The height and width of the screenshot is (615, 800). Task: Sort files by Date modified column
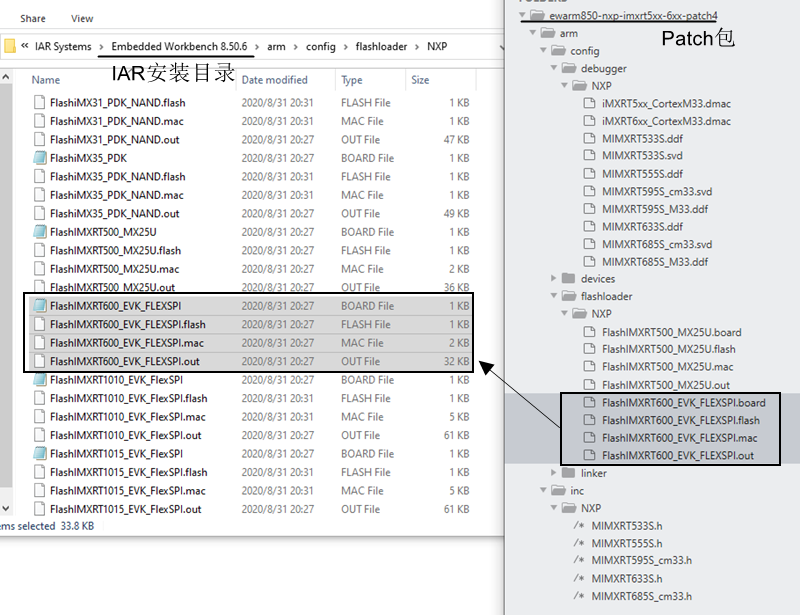[274, 80]
